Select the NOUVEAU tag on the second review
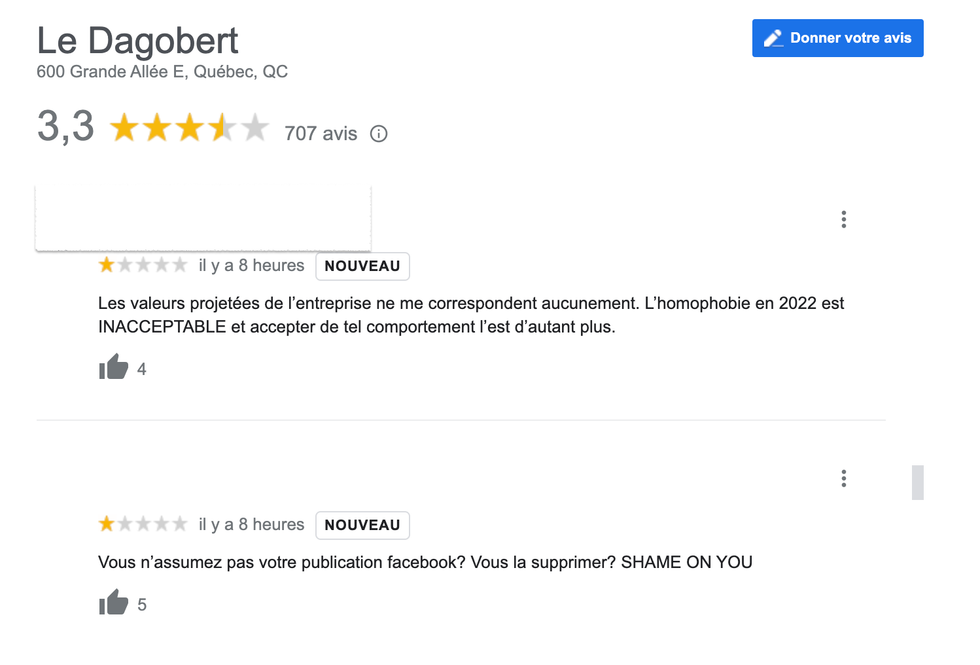 (362, 524)
